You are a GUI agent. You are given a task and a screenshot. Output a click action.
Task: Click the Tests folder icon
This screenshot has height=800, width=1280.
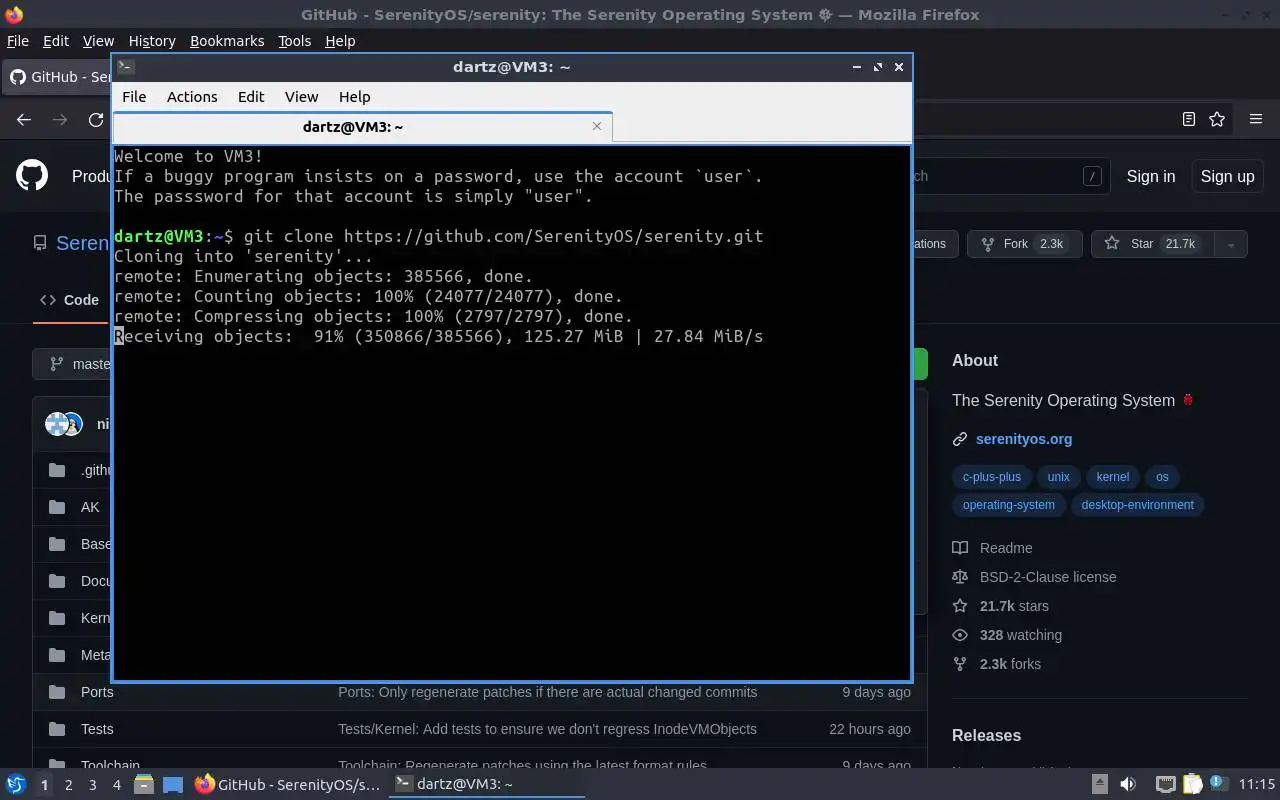(x=58, y=729)
